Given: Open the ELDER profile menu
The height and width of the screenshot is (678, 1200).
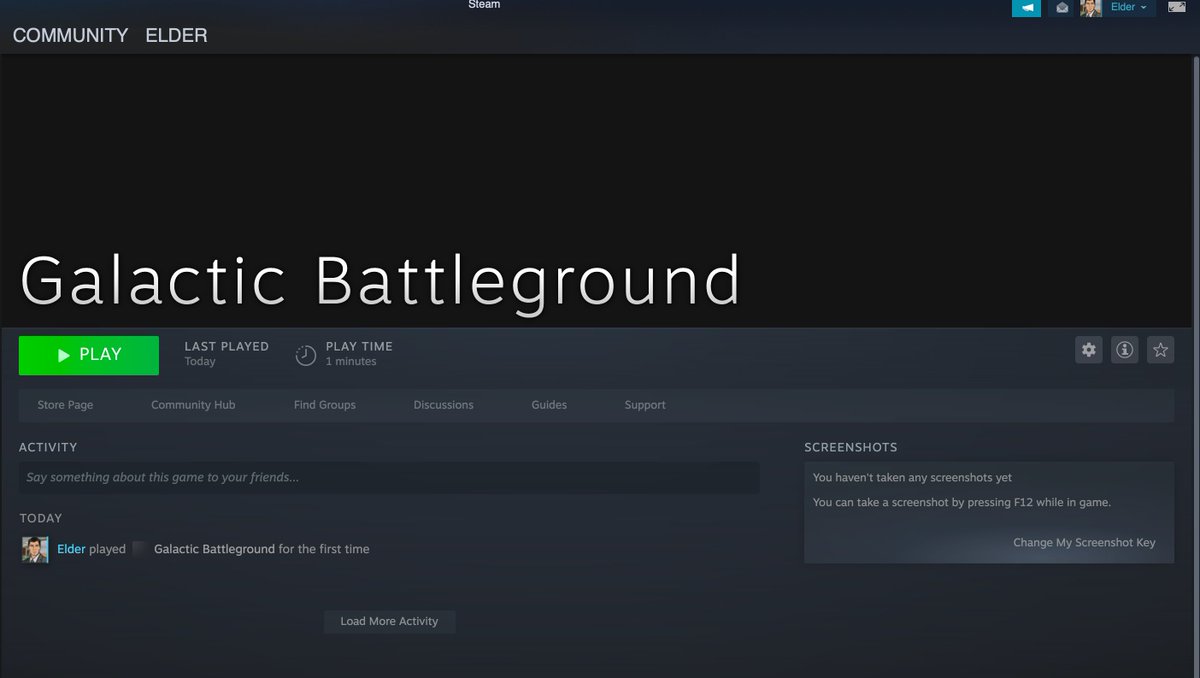Looking at the screenshot, I should pyautogui.click(x=176, y=35).
